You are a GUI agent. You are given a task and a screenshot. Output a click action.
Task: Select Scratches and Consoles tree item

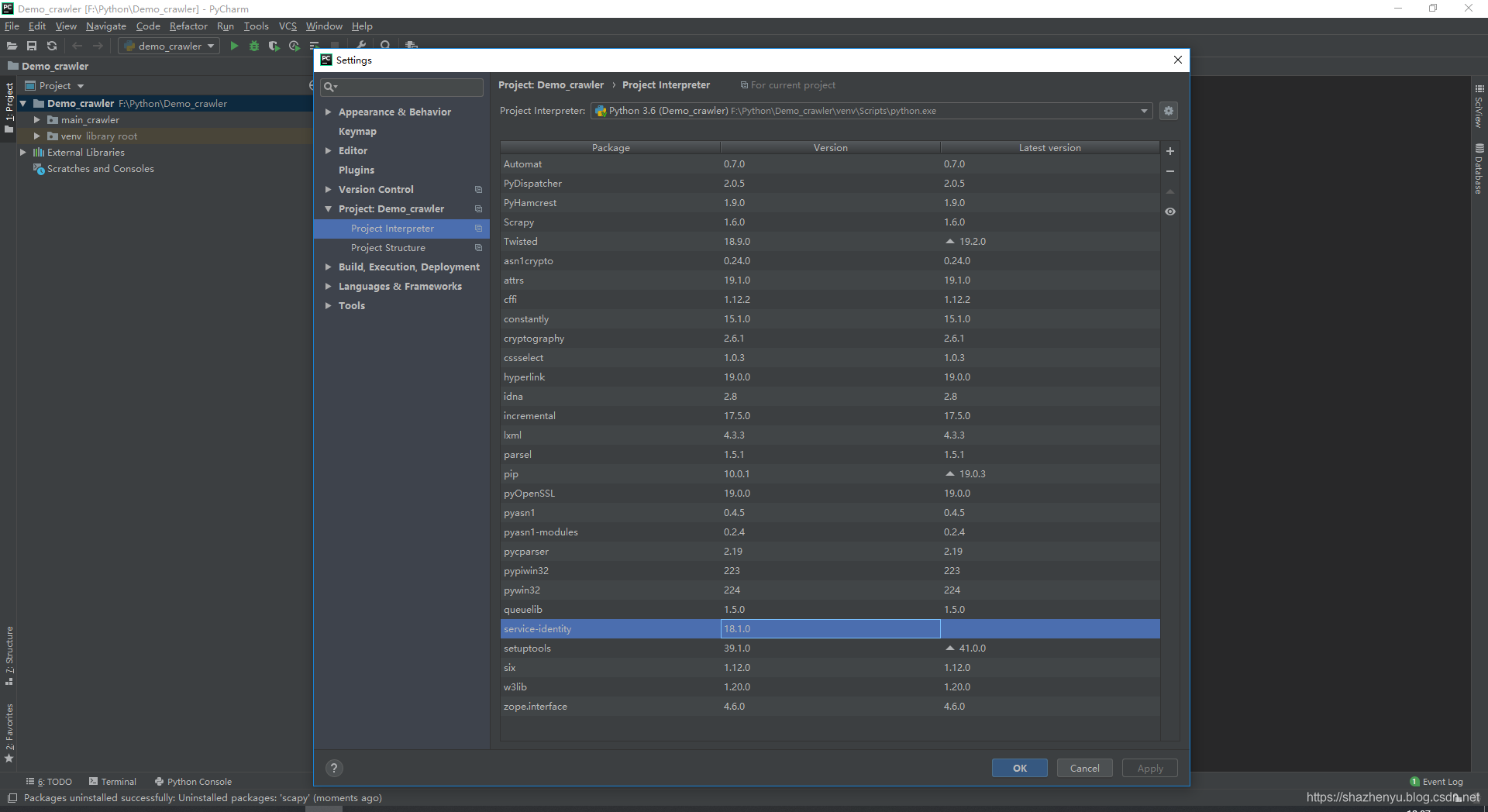tap(93, 169)
